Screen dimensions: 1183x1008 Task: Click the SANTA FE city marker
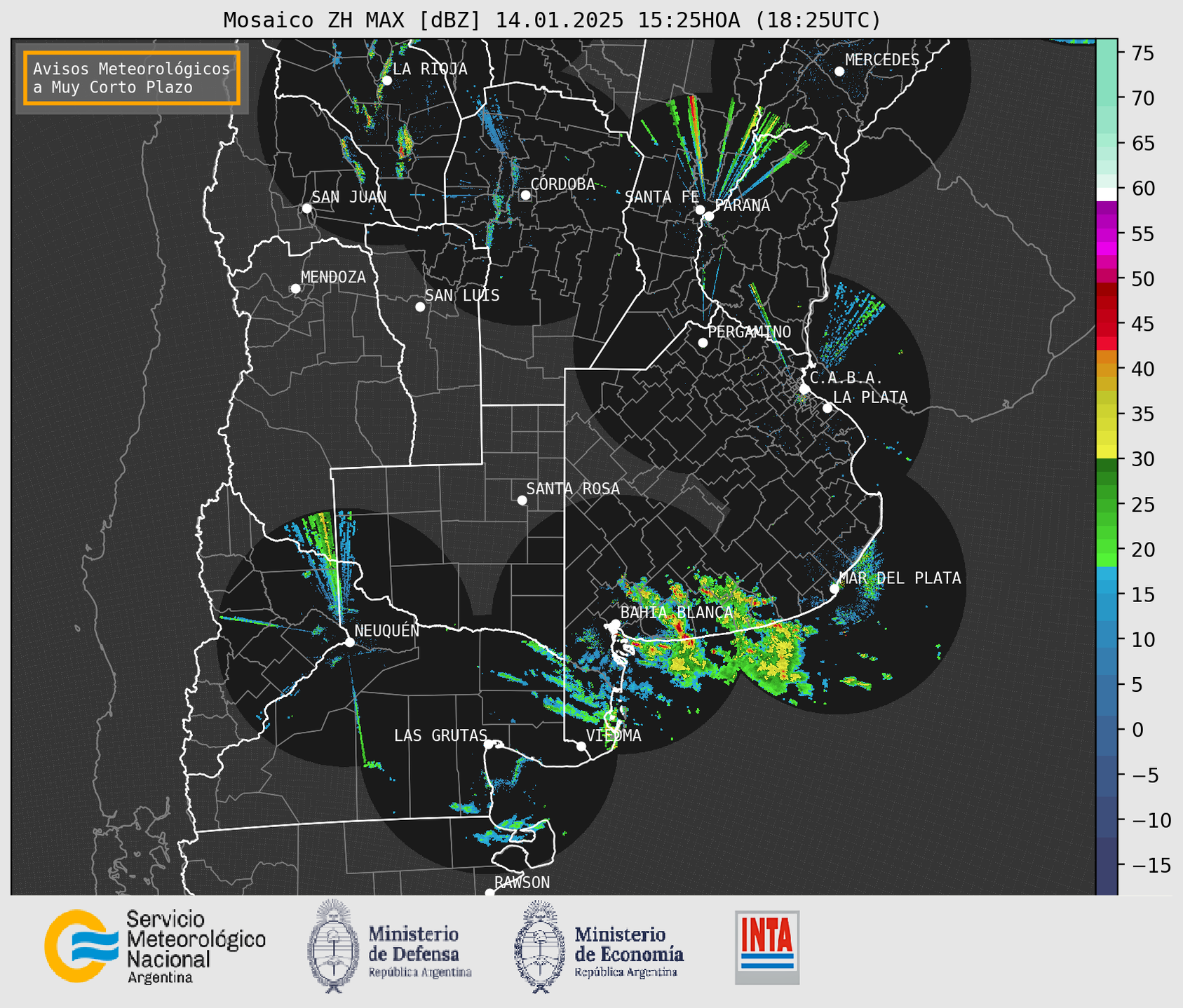coord(700,210)
